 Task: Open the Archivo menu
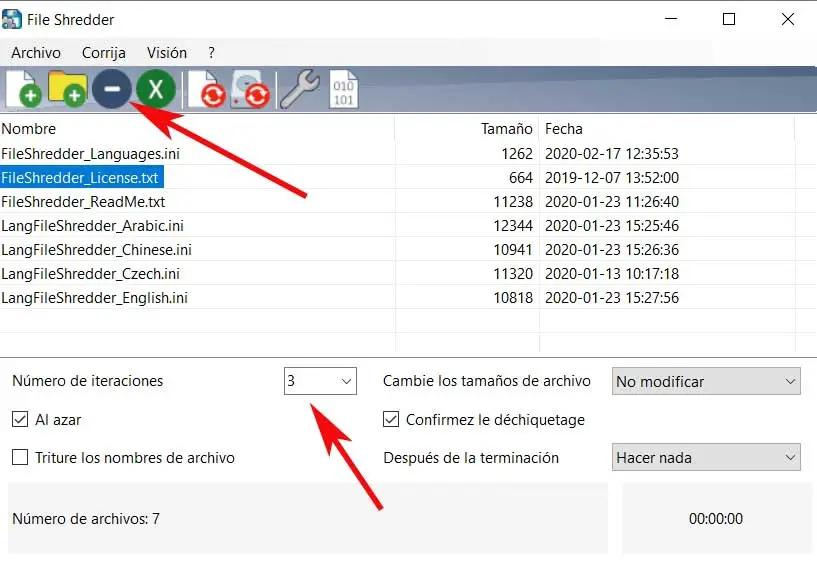coord(36,53)
